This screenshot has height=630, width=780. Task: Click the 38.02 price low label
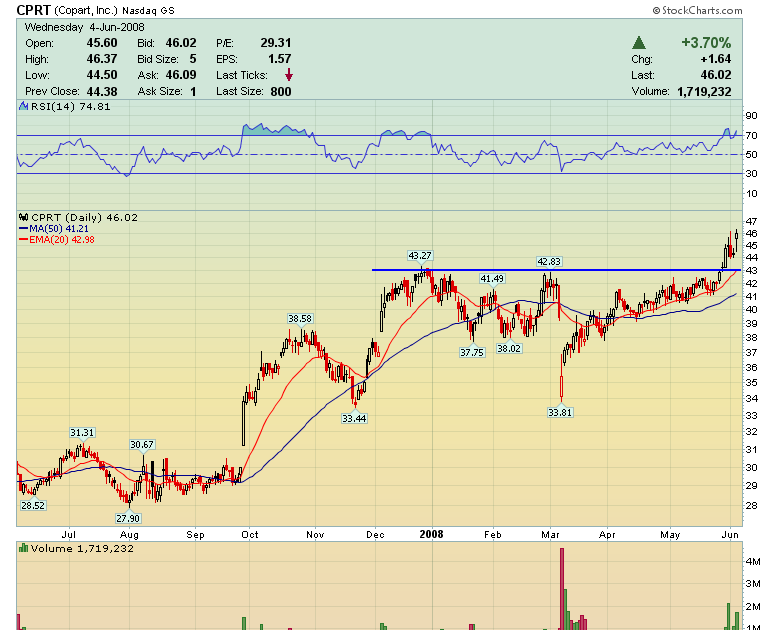pos(509,348)
